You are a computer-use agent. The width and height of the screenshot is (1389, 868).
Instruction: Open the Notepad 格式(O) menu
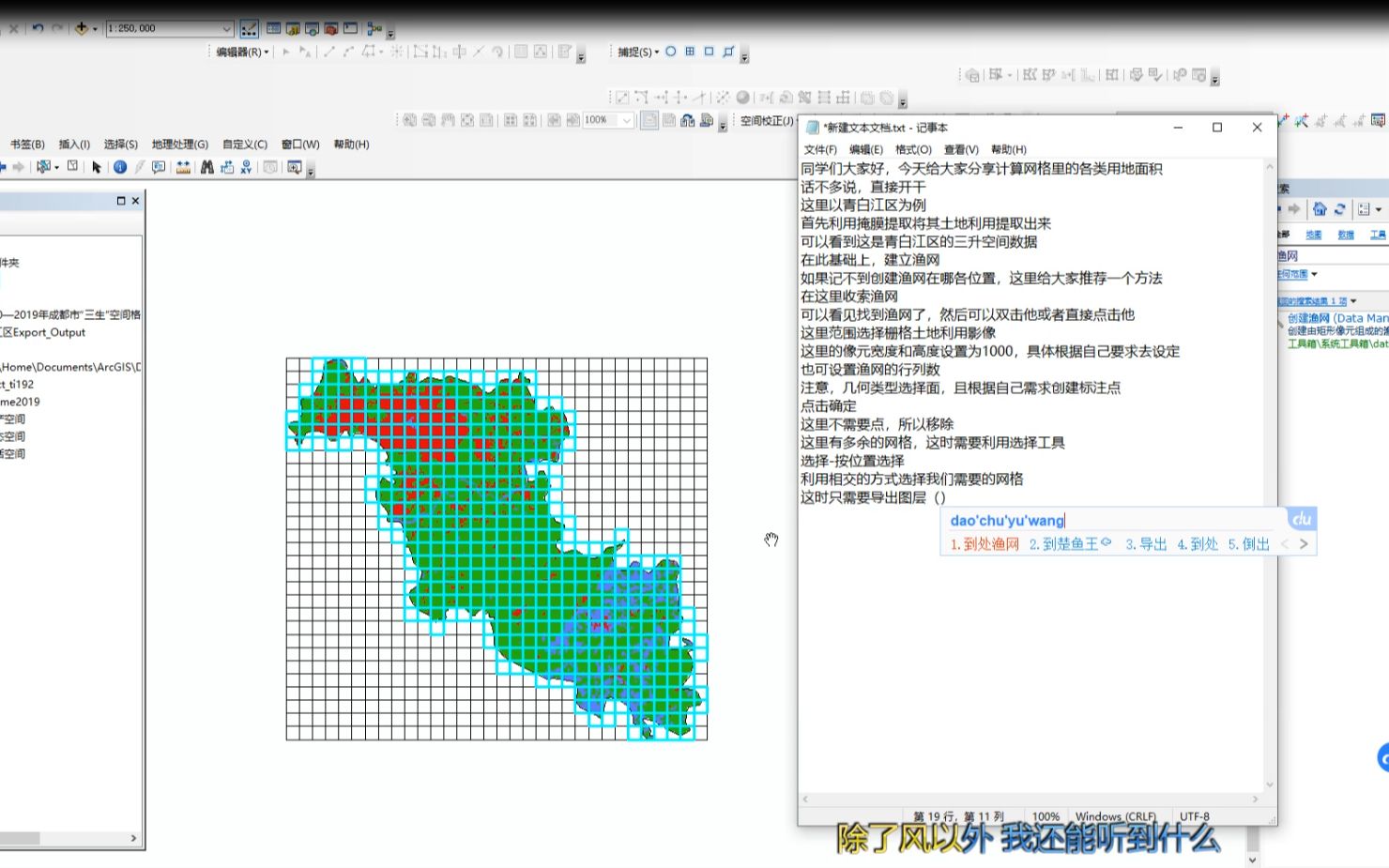click(x=913, y=149)
